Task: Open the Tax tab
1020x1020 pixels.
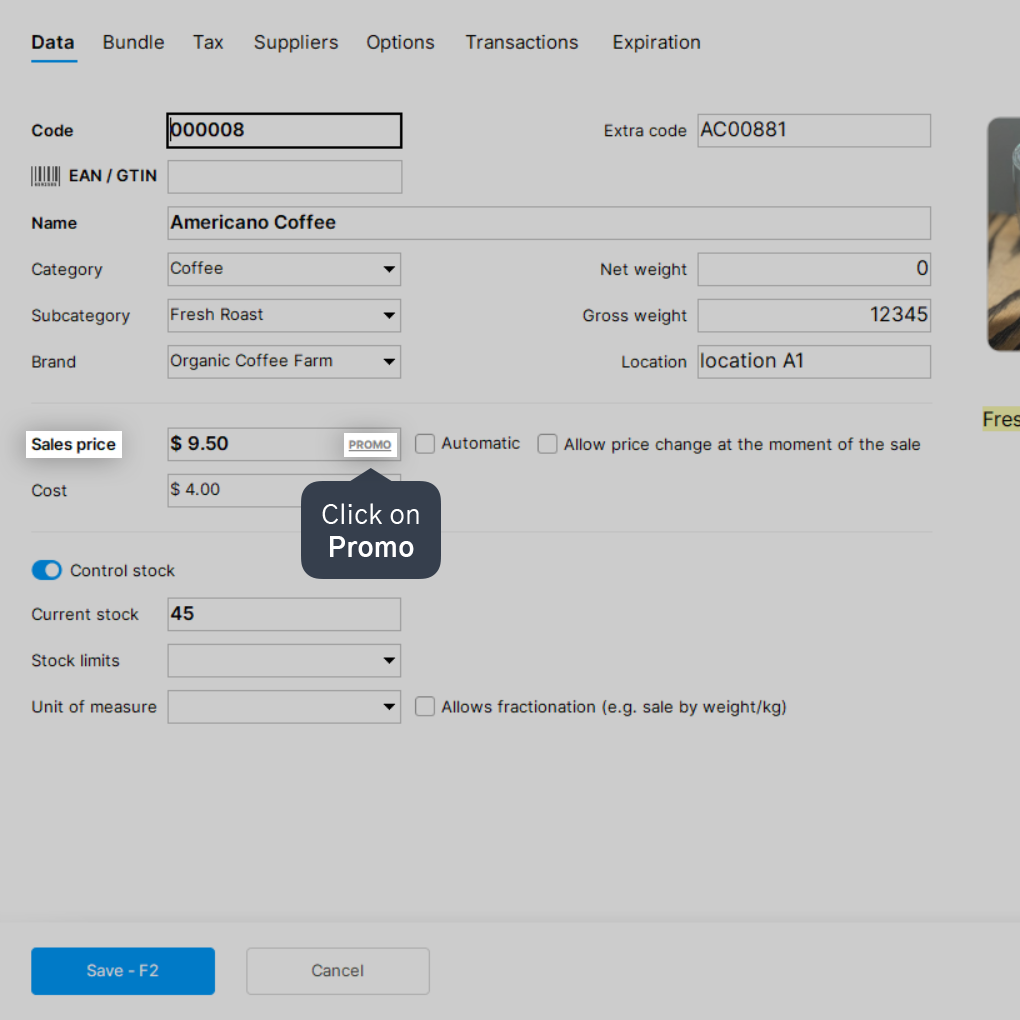Action: click(x=208, y=42)
